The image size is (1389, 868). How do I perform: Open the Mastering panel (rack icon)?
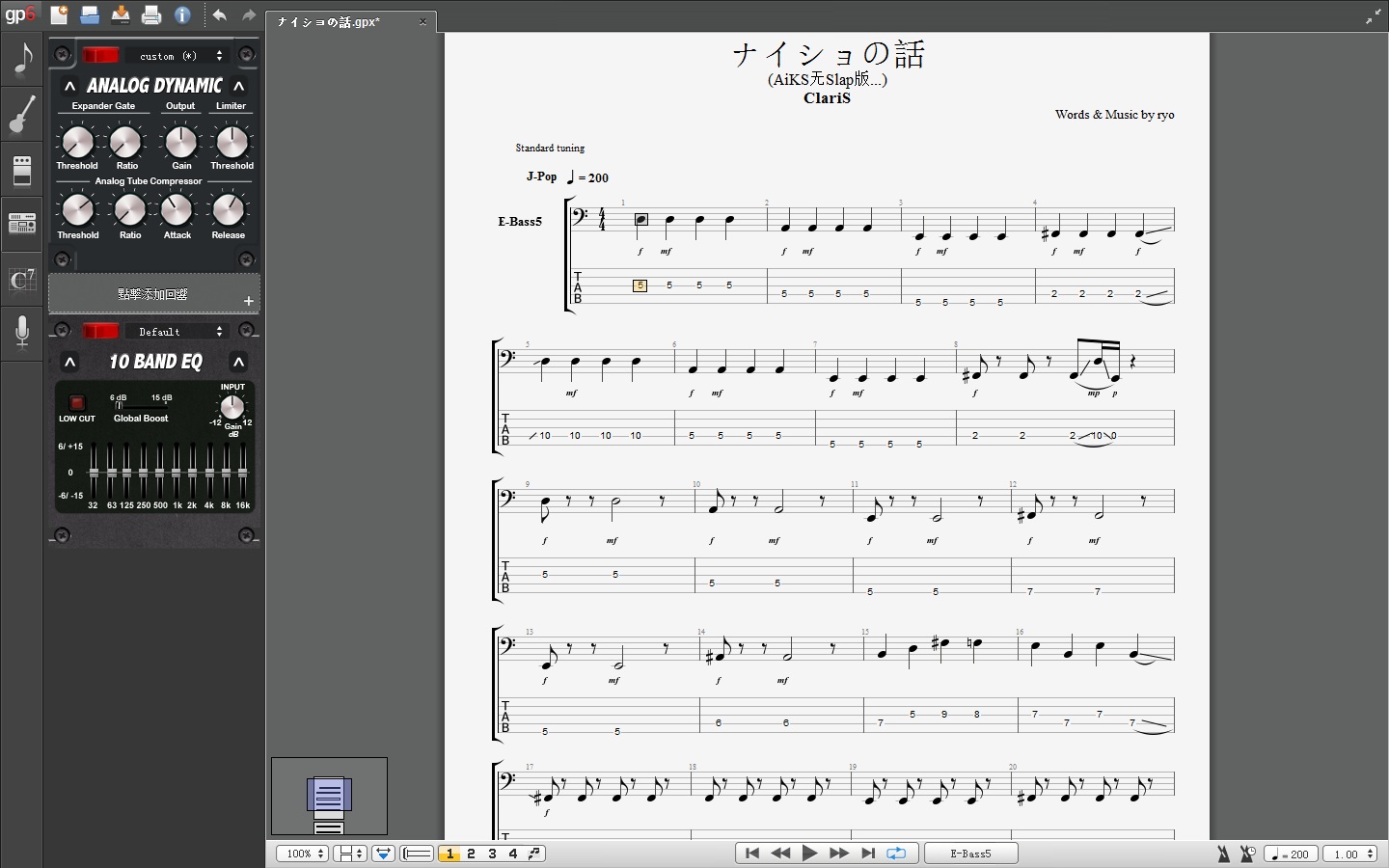pyautogui.click(x=21, y=225)
